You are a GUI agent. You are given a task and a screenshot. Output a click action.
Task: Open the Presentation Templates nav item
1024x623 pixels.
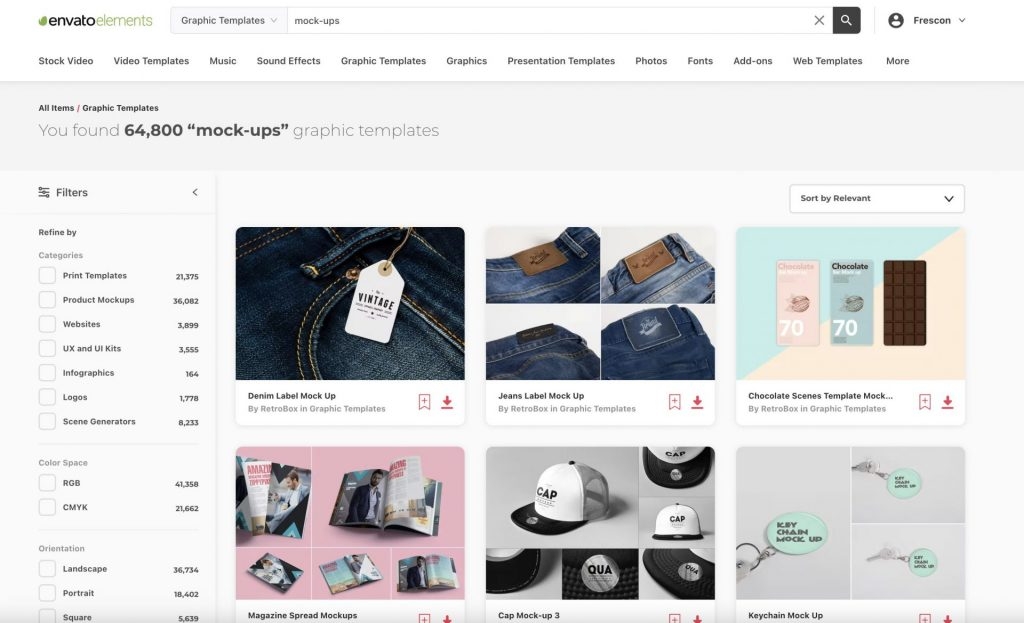click(x=561, y=61)
